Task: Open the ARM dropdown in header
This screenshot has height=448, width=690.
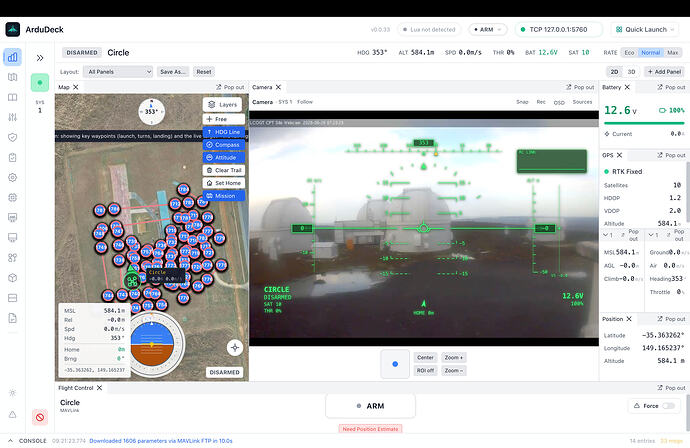Action: tap(488, 29)
